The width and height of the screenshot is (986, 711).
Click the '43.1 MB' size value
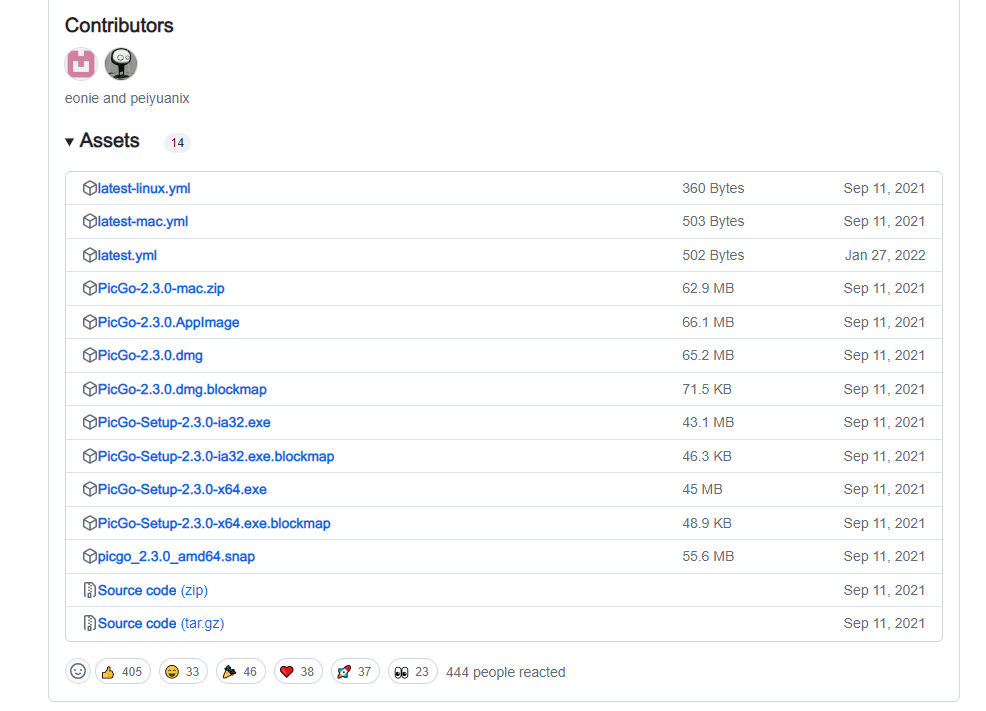pos(708,422)
